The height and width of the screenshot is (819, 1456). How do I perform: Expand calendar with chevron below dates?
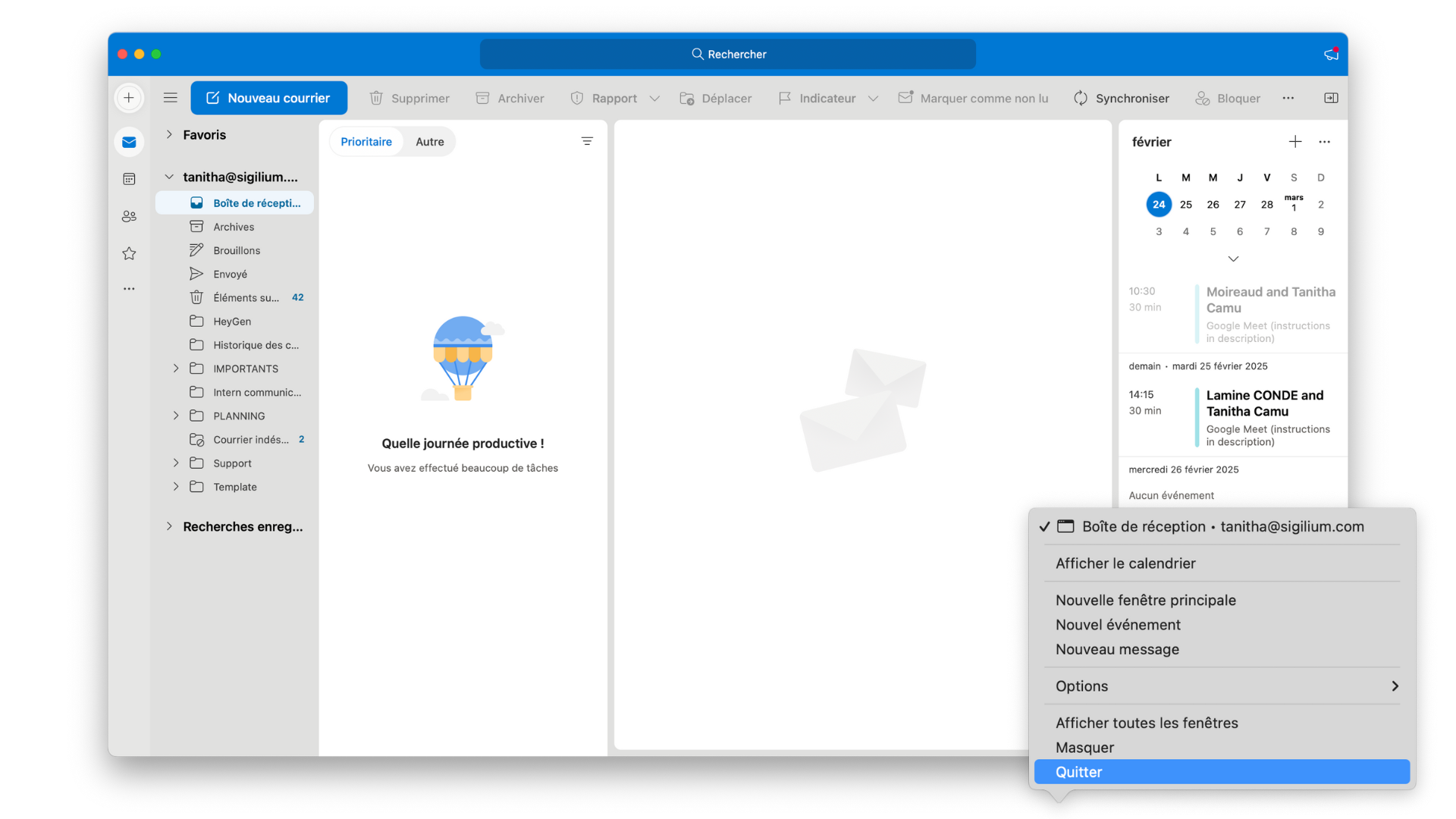(1233, 259)
